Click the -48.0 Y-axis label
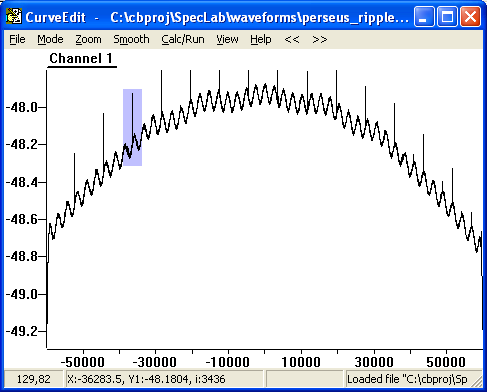487x392 pixels. click(22, 108)
